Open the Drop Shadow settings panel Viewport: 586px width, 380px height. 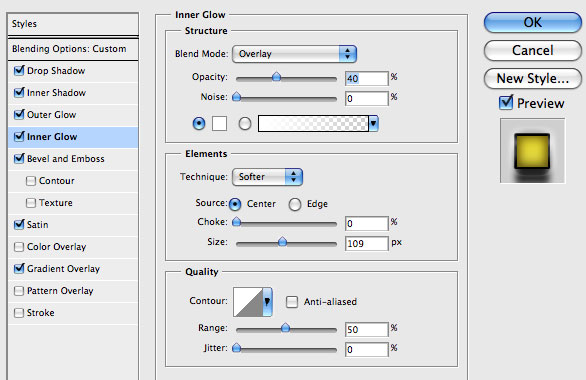coord(56,71)
